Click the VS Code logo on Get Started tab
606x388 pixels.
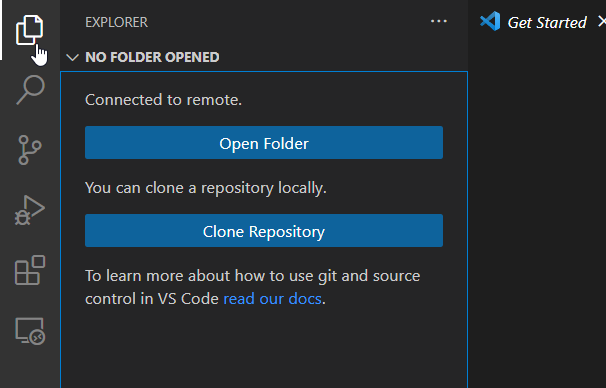[x=490, y=21]
